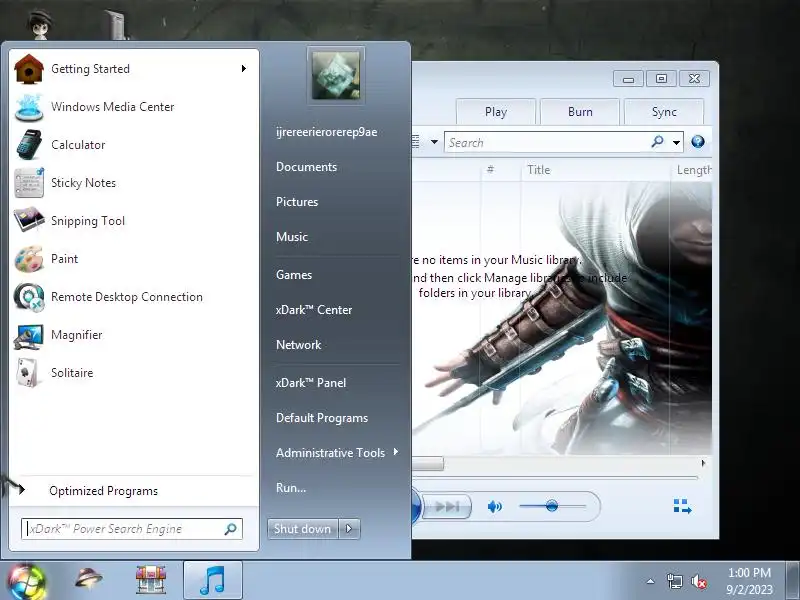This screenshot has height=600, width=800.
Task: Adjust the Media Player volume slider
Action: [552, 506]
